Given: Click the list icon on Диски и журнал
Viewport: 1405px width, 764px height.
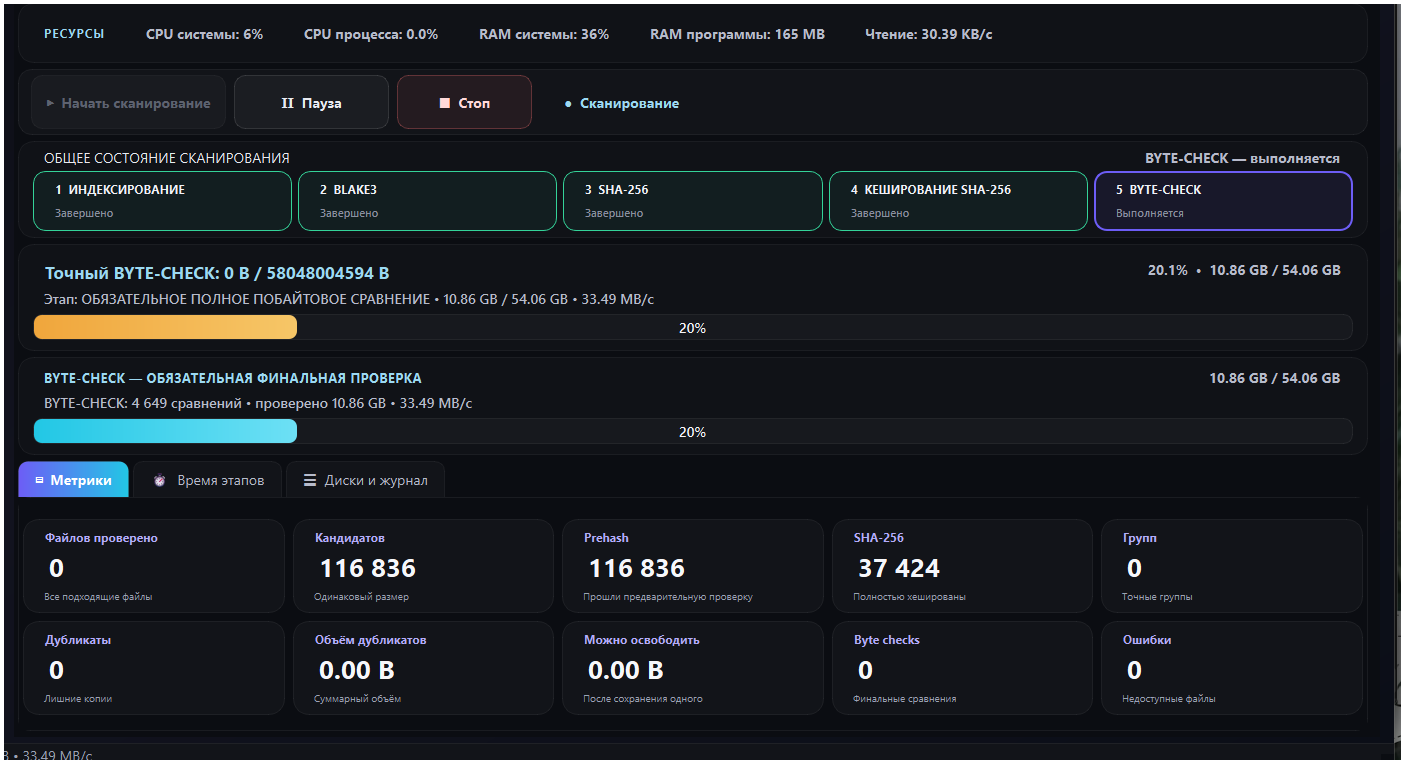Looking at the screenshot, I should (x=310, y=481).
